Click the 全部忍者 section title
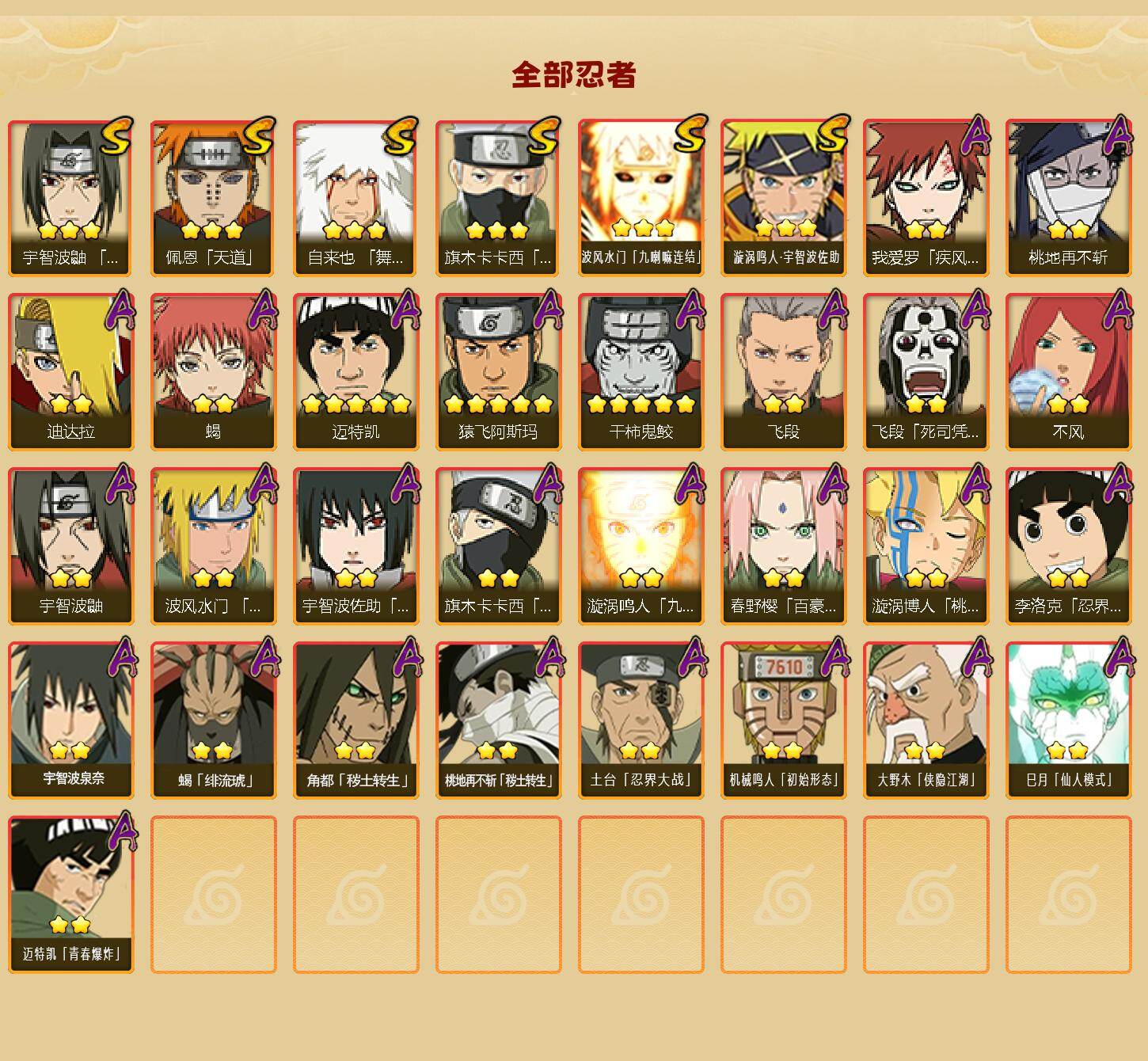The height and width of the screenshot is (1061, 1148). pyautogui.click(x=574, y=75)
